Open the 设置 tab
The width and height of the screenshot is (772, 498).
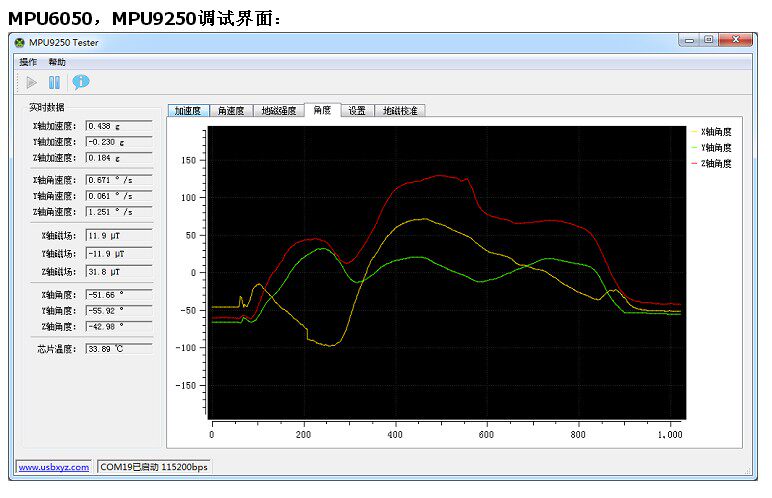click(x=357, y=110)
